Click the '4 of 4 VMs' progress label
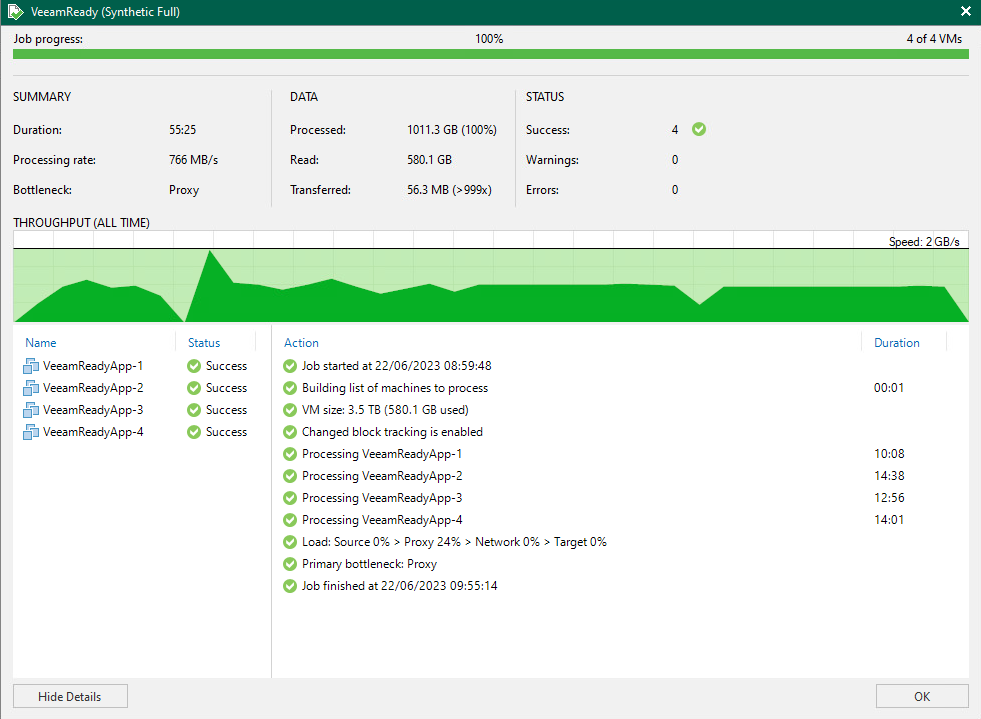The width and height of the screenshot is (981, 719). point(934,39)
